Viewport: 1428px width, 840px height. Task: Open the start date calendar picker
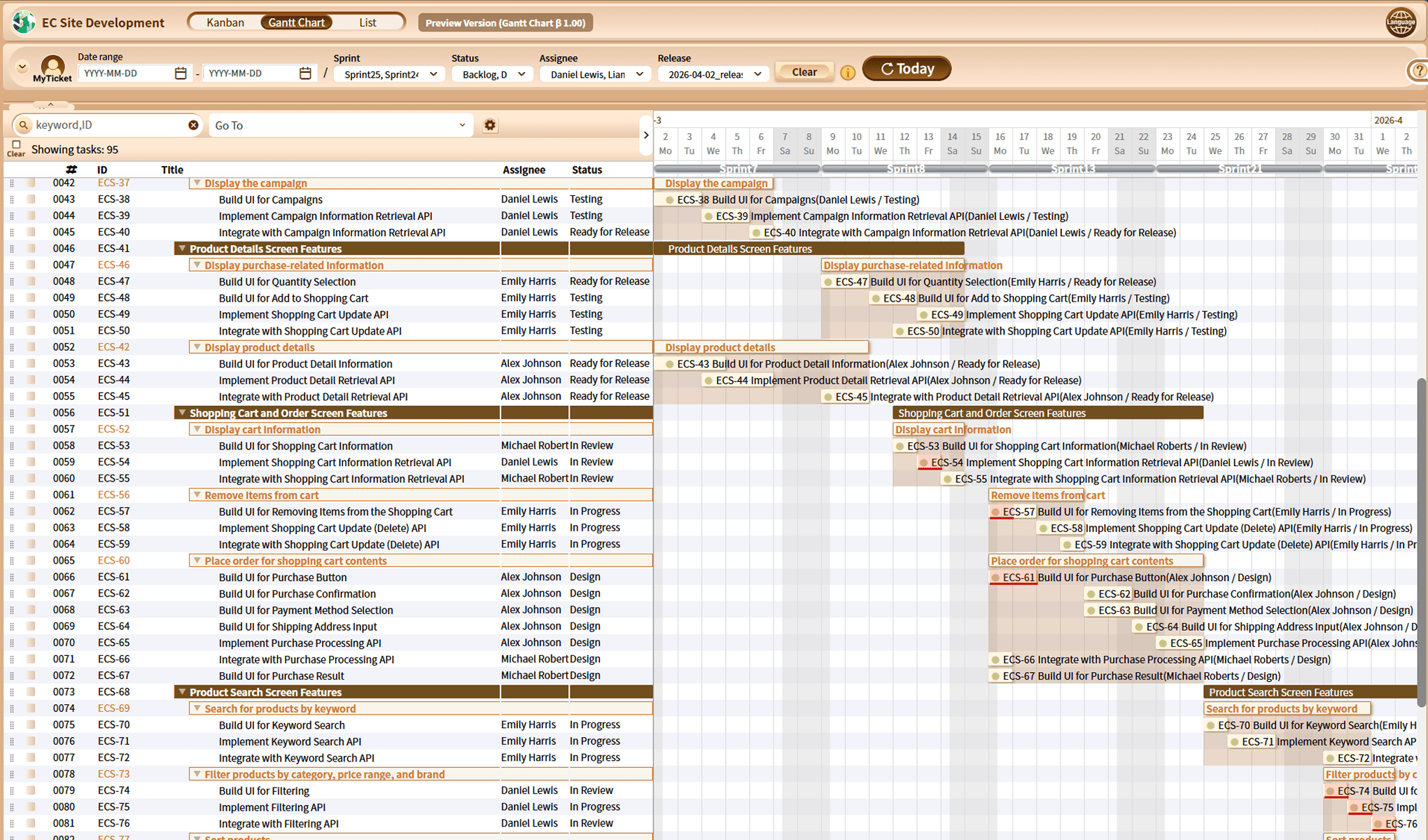[181, 73]
